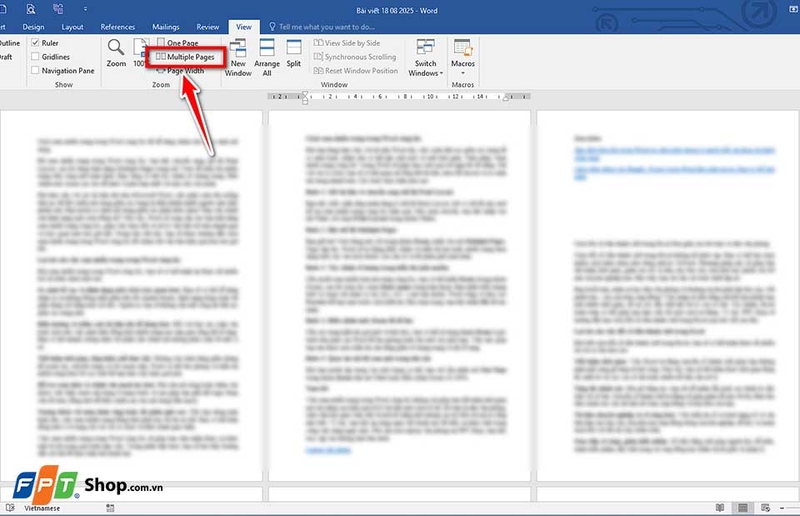Click inside the middle document page
This screenshot has height=516, width=800.
(399, 296)
